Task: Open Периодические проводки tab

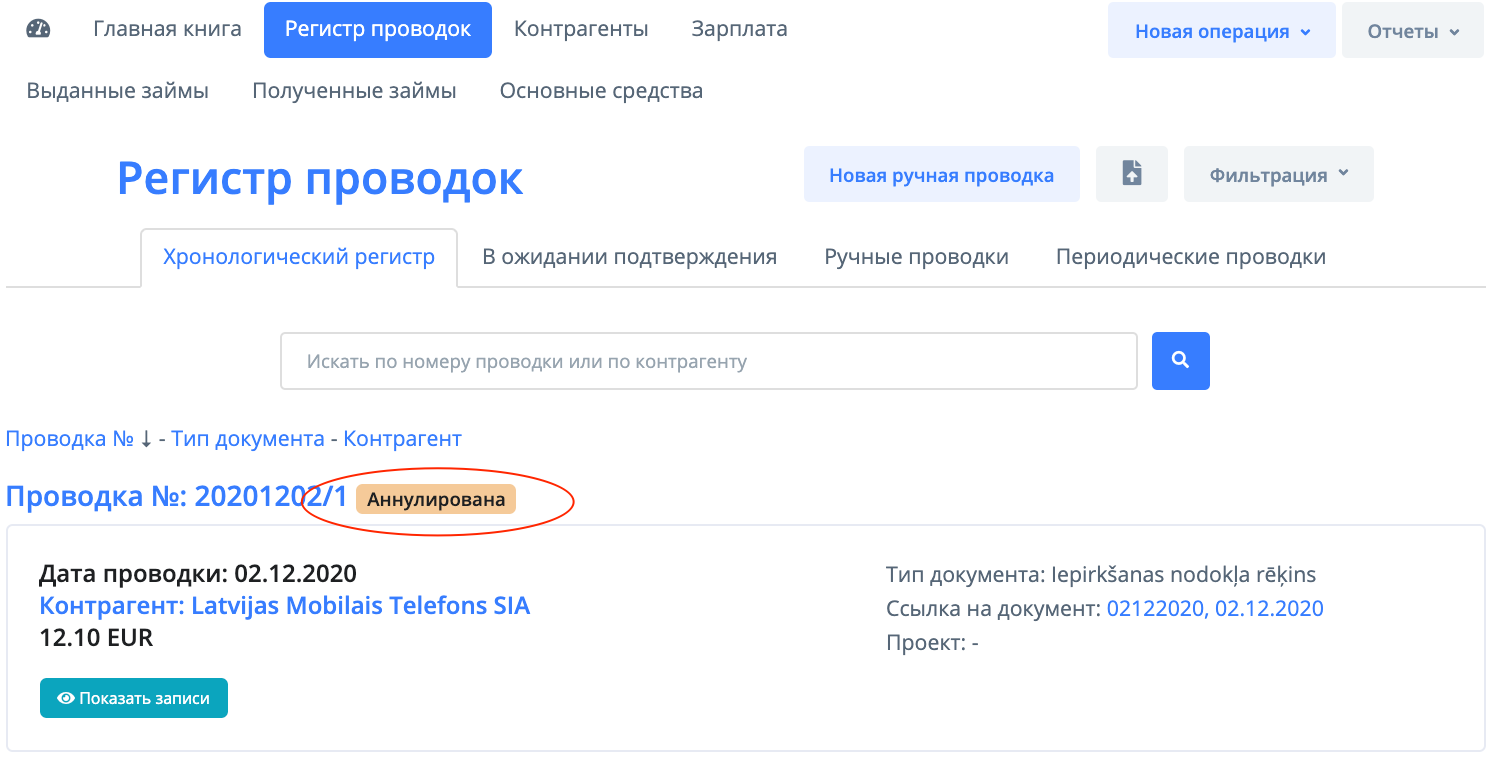Action: [1190, 257]
